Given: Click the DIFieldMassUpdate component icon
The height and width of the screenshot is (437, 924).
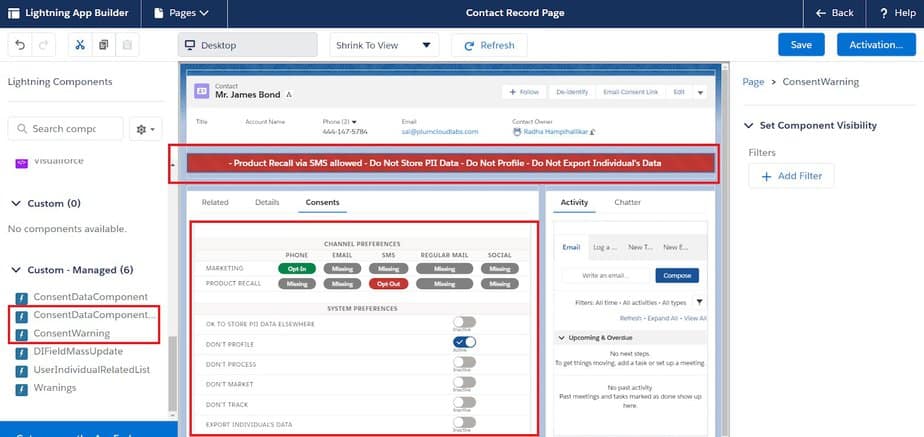Looking at the screenshot, I should pyautogui.click(x=21, y=351).
